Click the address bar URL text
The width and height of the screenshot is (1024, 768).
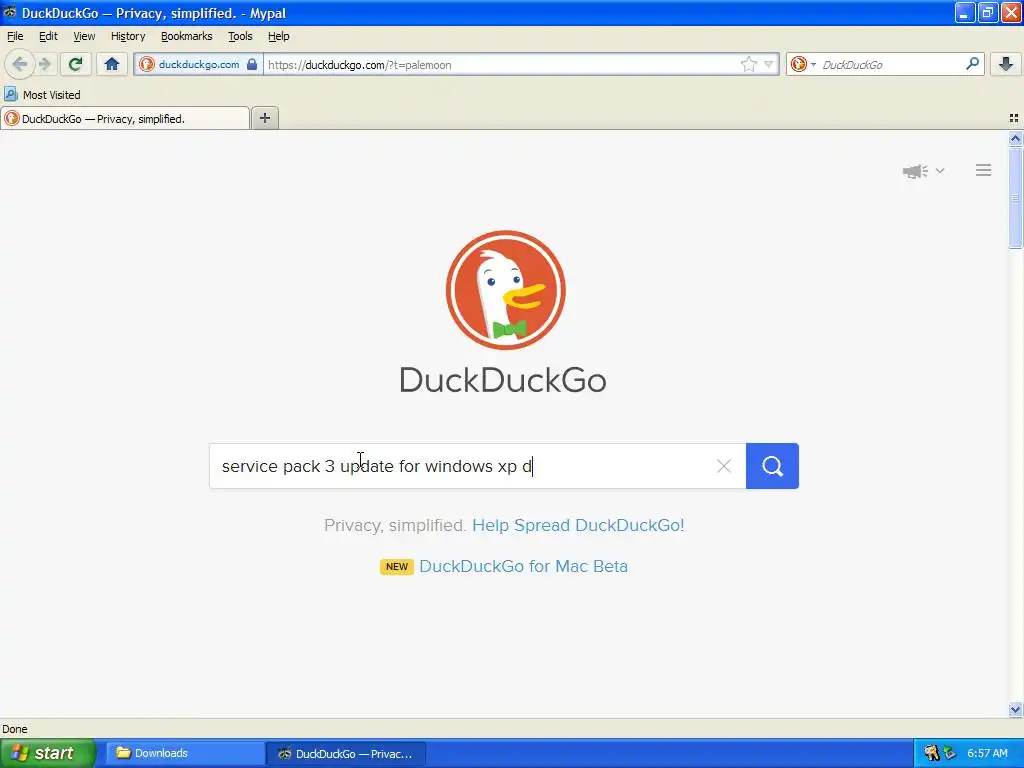(x=359, y=65)
